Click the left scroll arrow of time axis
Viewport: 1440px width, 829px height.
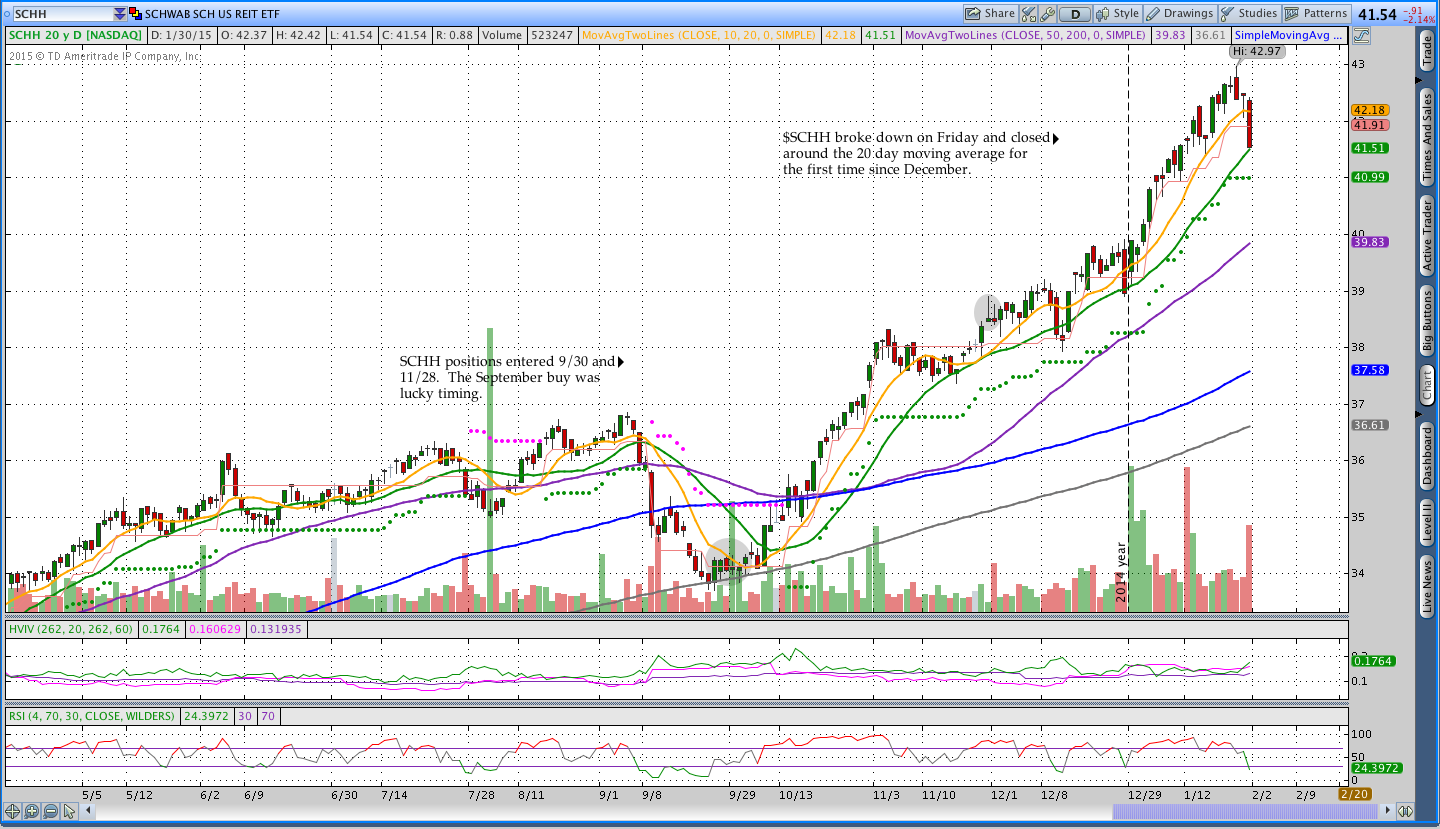click(88, 811)
